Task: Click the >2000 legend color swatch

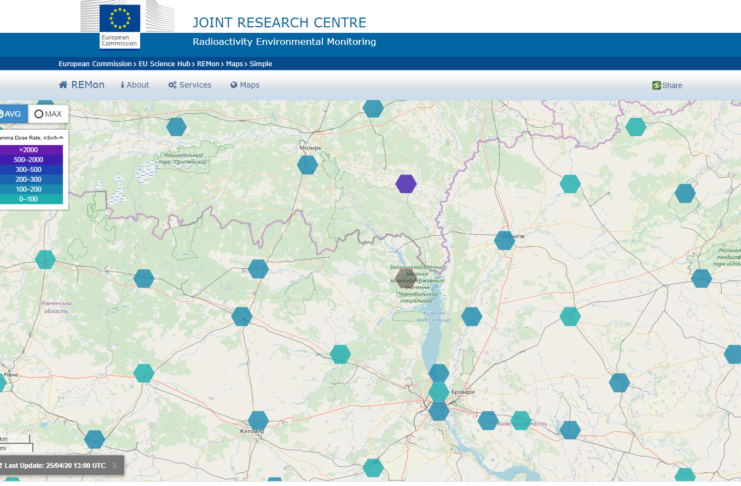Action: (30, 150)
